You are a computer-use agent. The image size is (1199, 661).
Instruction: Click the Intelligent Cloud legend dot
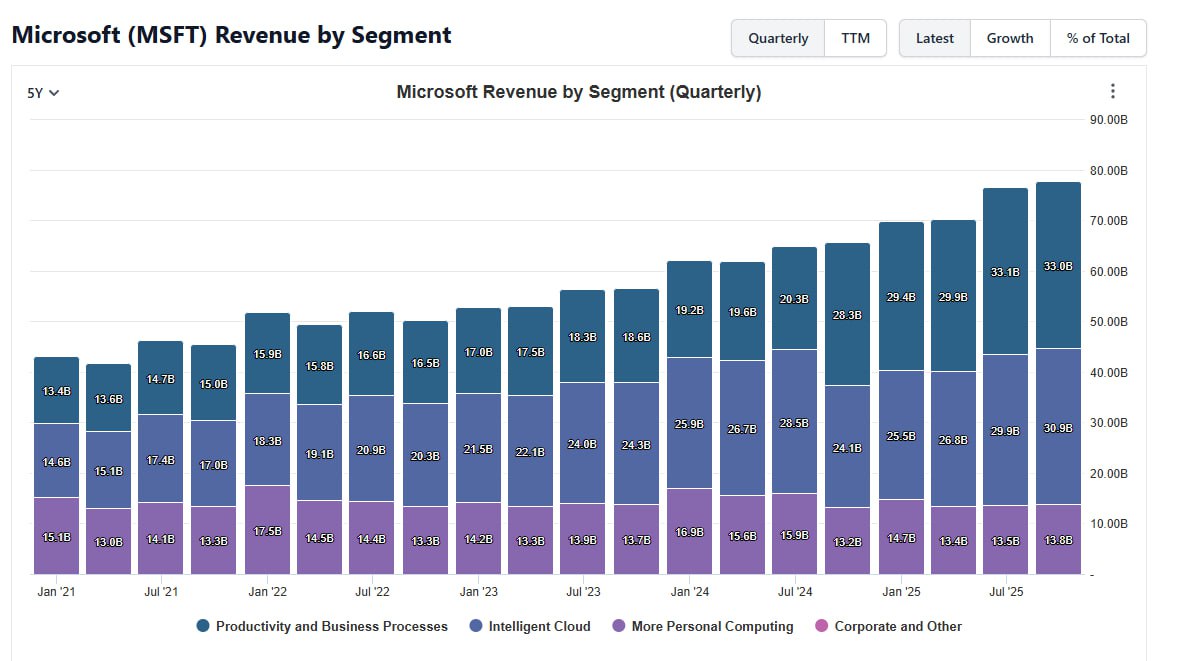(x=476, y=626)
